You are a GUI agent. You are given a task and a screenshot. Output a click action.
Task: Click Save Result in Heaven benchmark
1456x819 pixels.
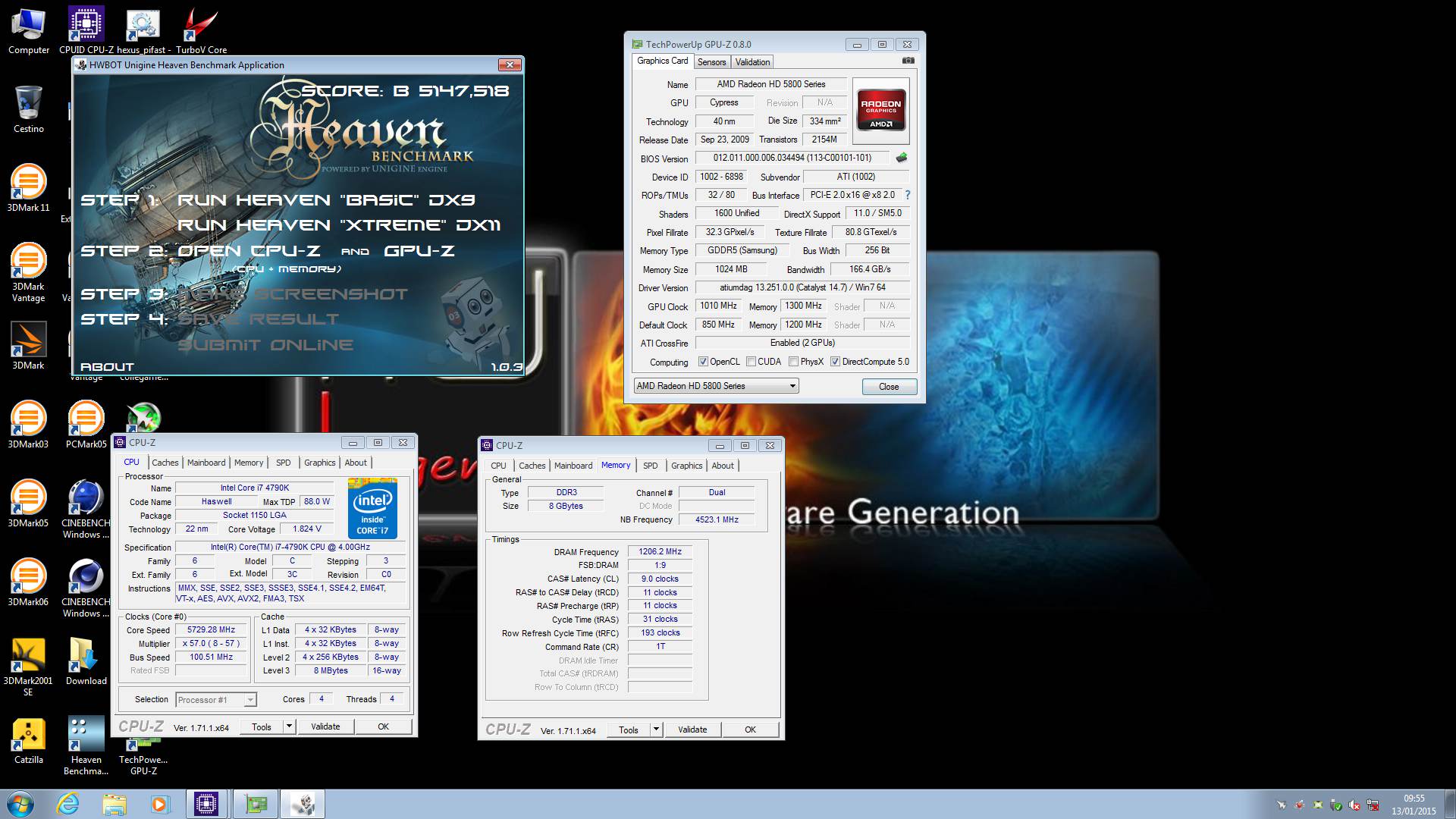(258, 319)
